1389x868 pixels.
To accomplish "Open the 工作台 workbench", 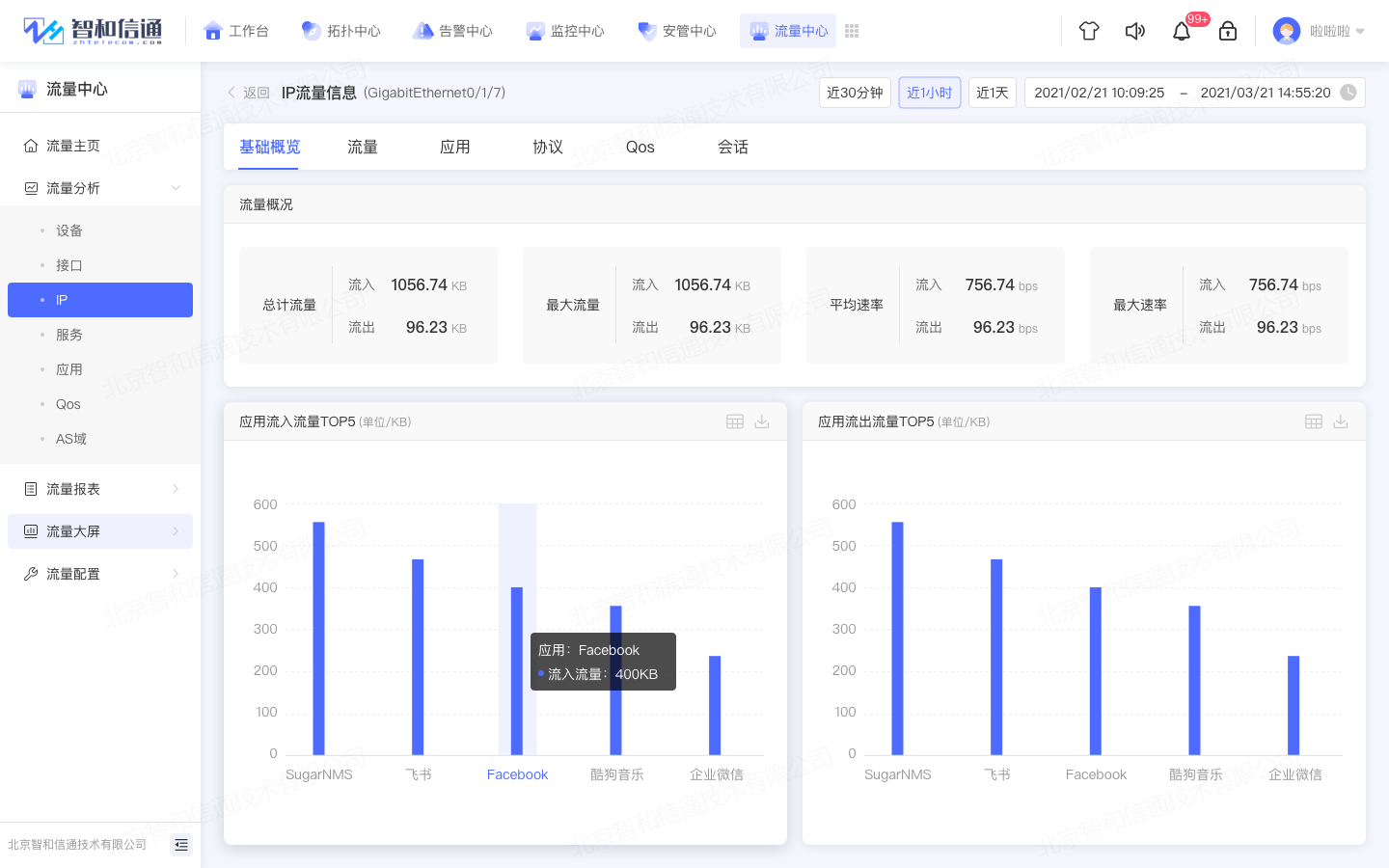I will pos(236,31).
